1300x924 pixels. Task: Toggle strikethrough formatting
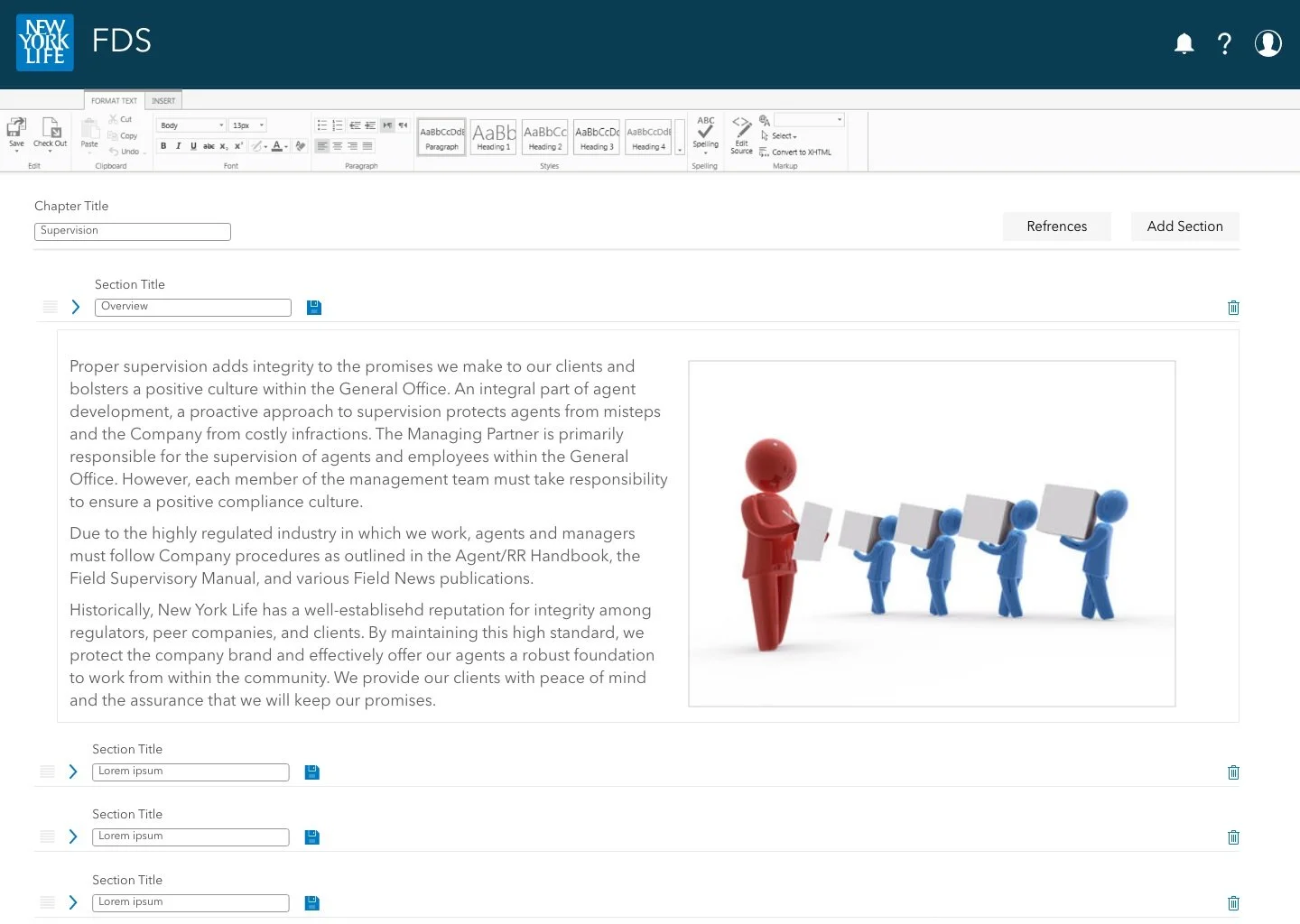209,145
